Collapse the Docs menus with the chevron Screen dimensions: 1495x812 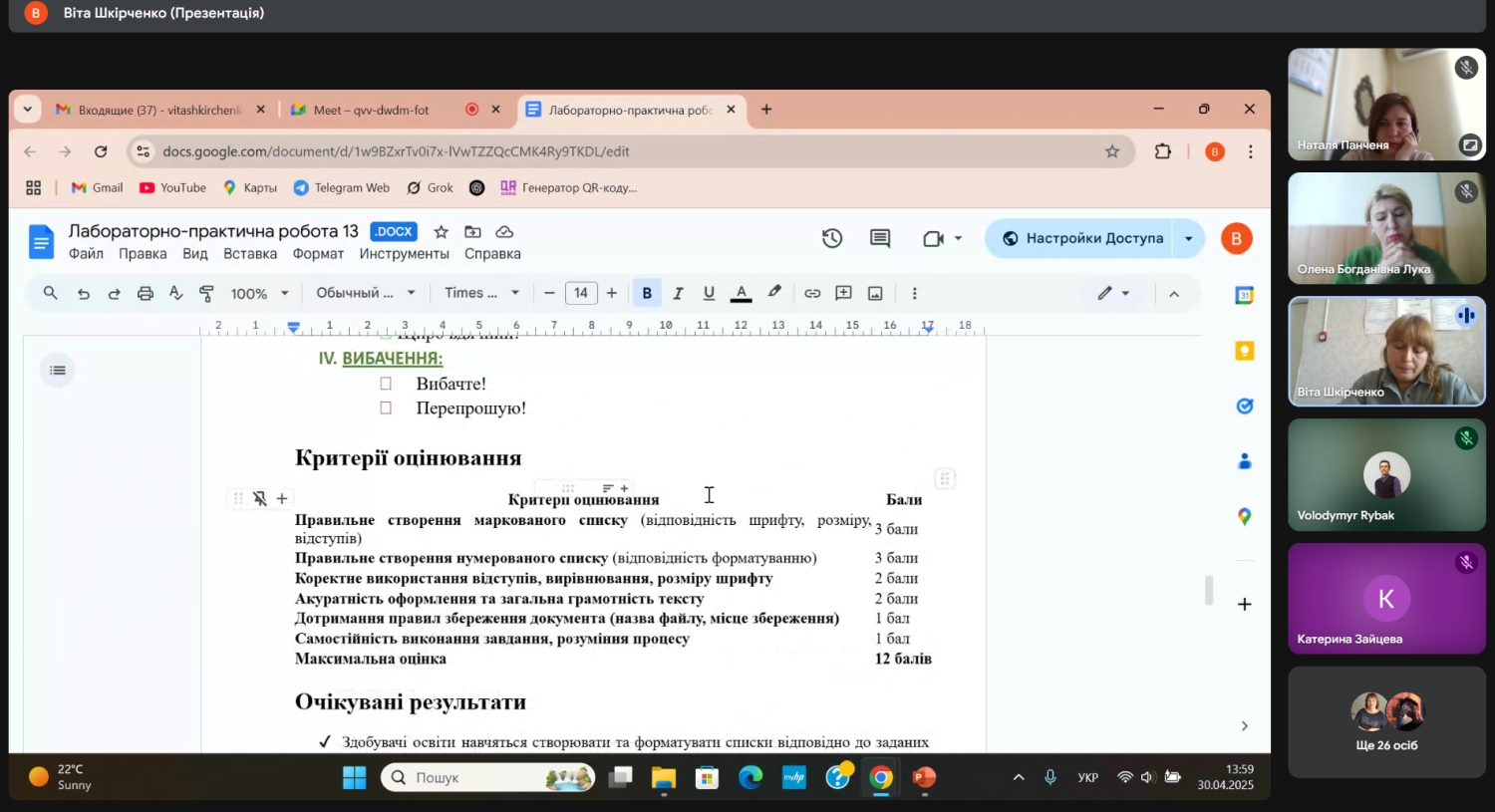[1174, 293]
